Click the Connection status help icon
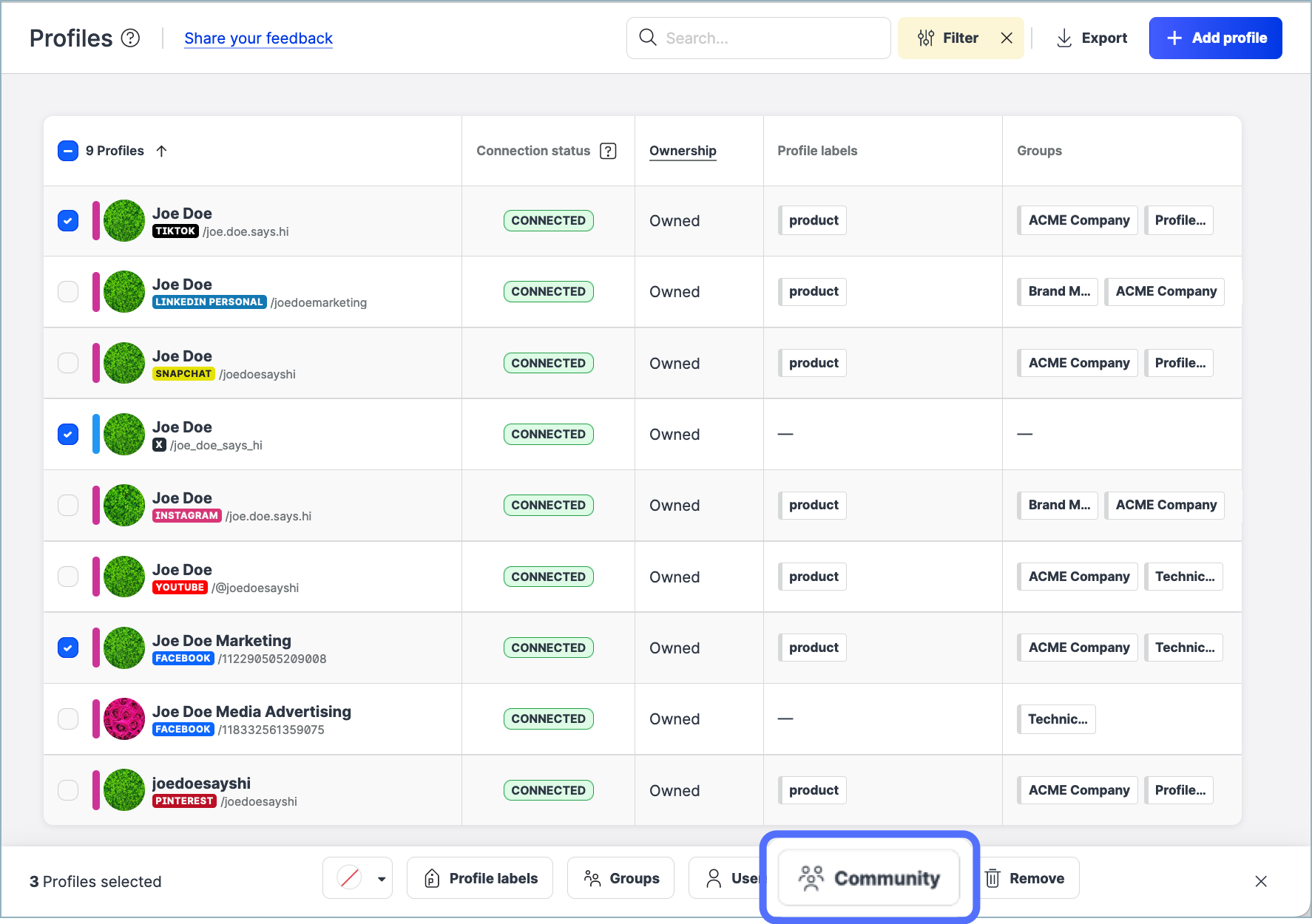The height and width of the screenshot is (924, 1312). 608,151
